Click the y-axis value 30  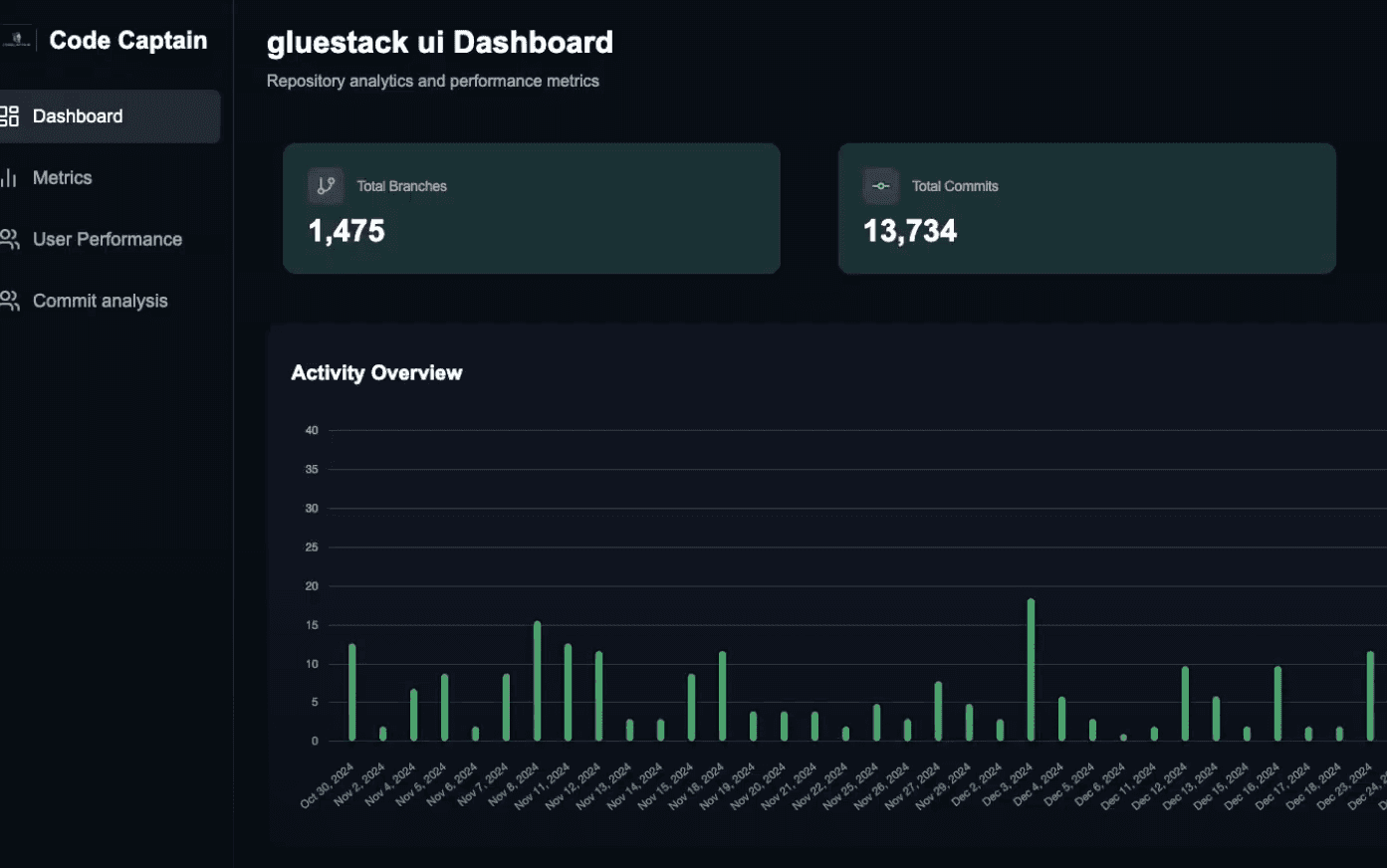coord(312,509)
